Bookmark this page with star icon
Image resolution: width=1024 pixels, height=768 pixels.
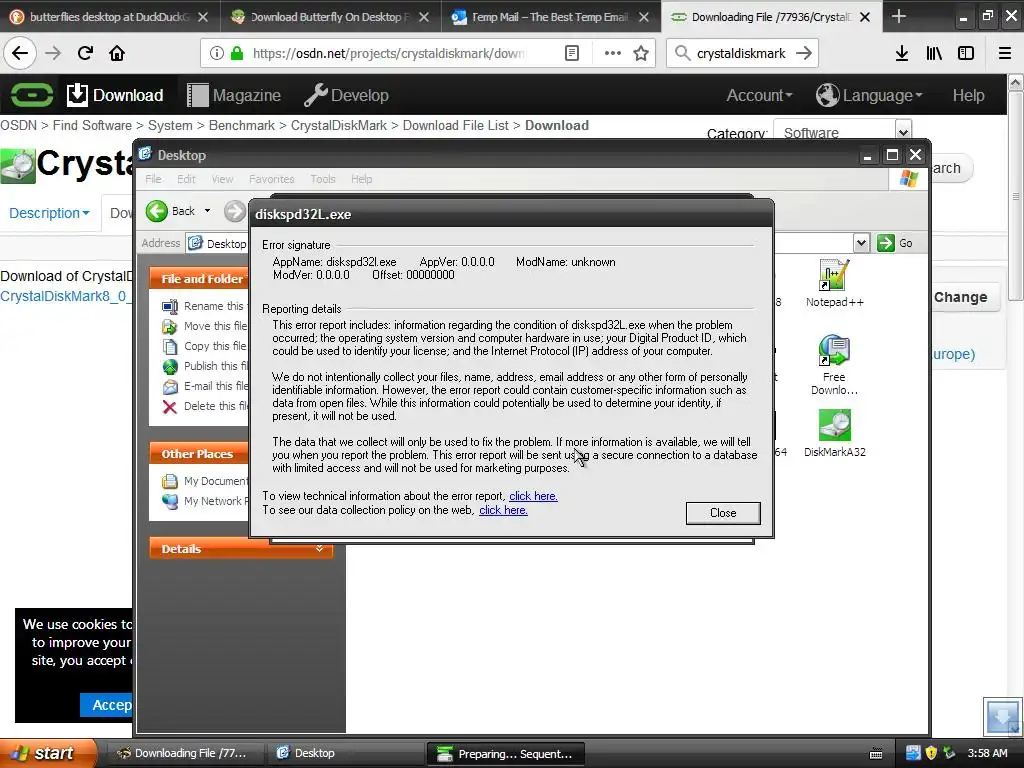coord(641,53)
